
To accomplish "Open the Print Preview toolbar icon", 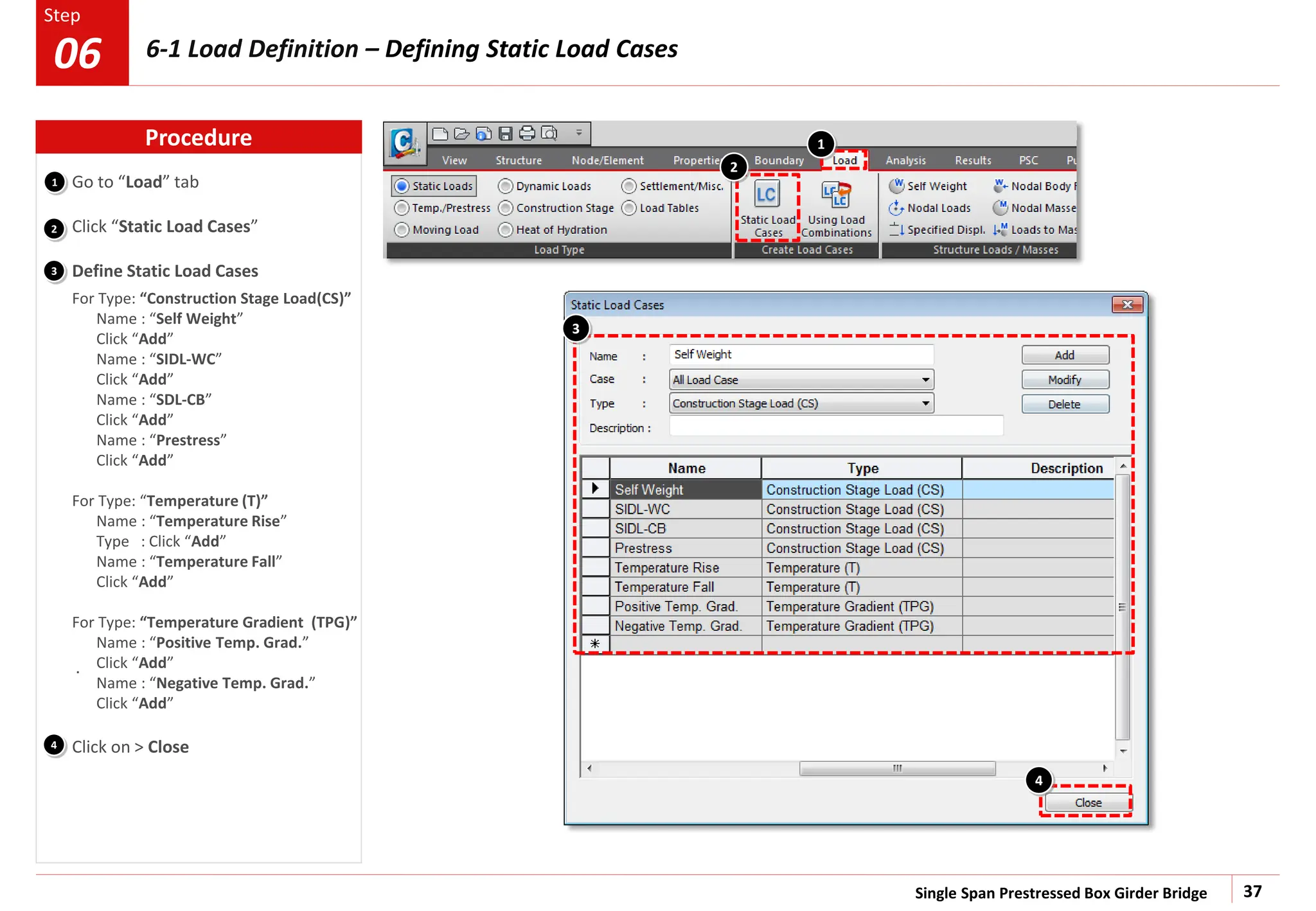I will pos(549,134).
